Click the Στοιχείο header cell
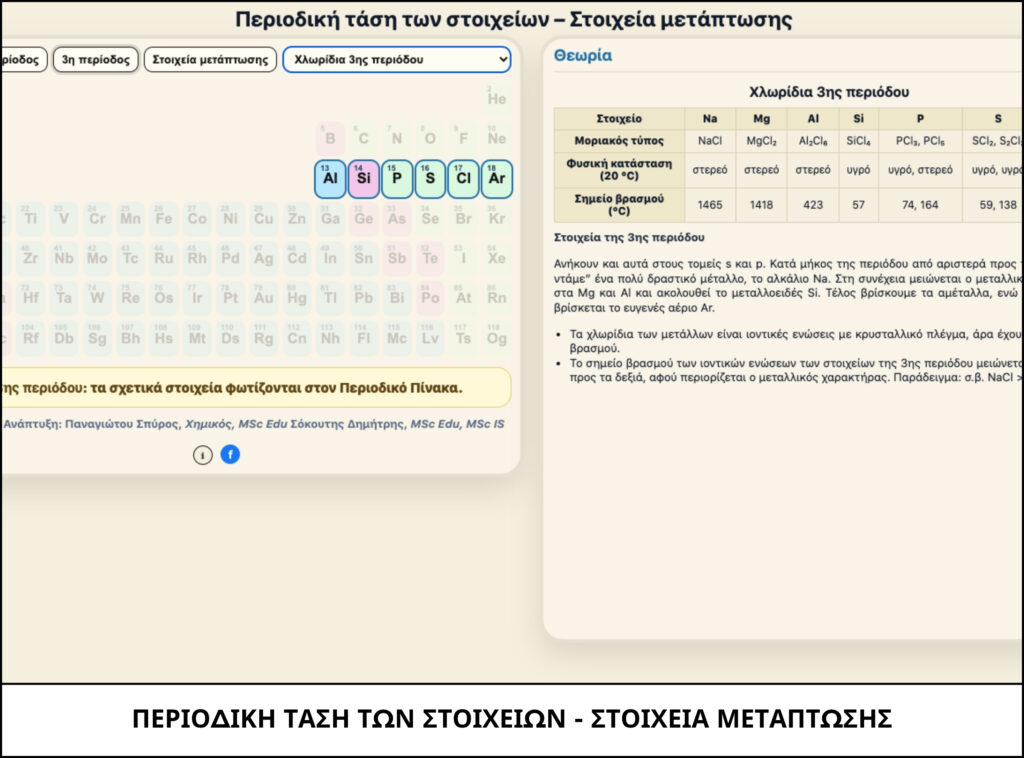The width and height of the screenshot is (1024, 758). [x=619, y=119]
